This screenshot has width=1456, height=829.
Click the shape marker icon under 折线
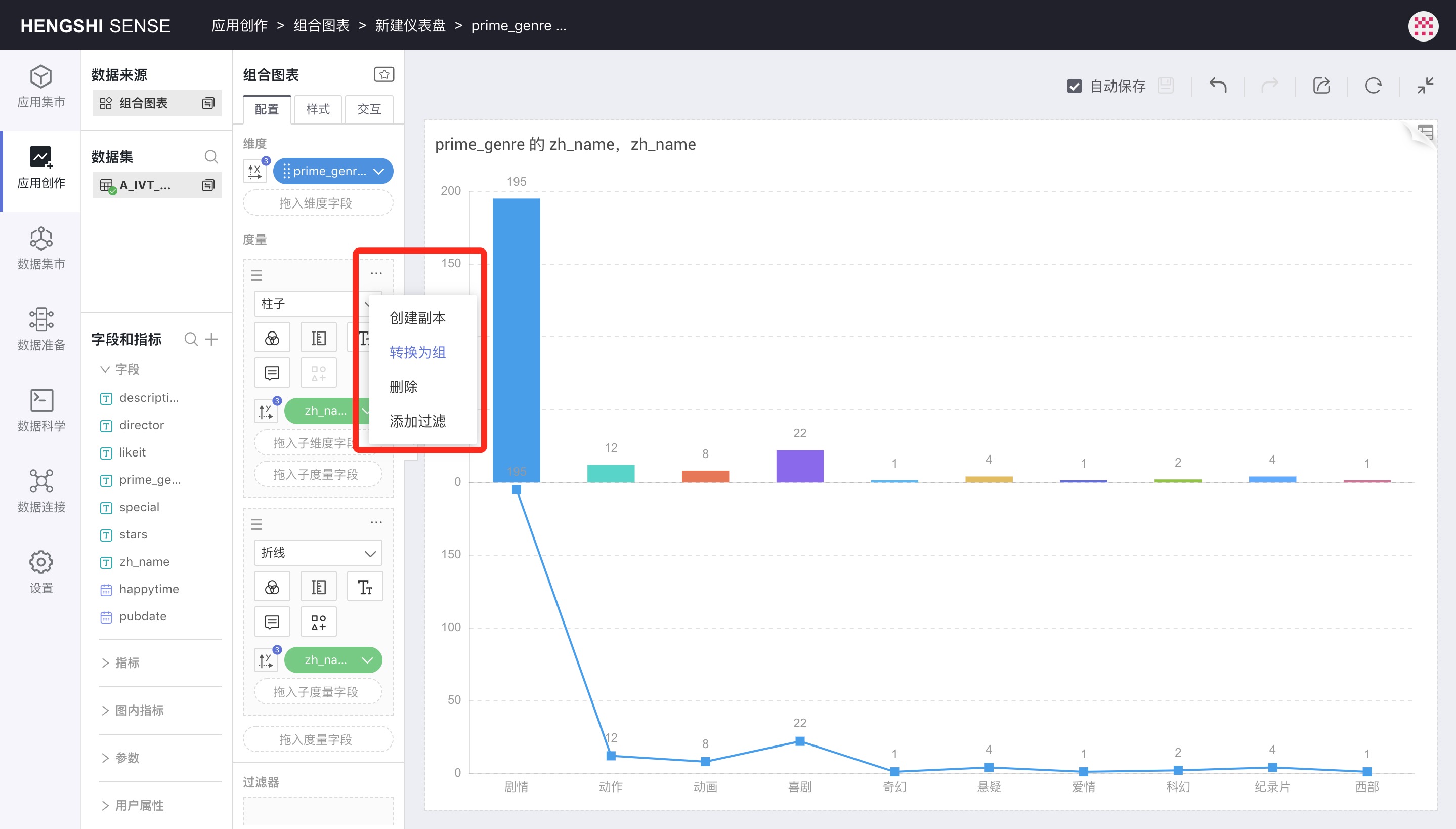point(319,621)
